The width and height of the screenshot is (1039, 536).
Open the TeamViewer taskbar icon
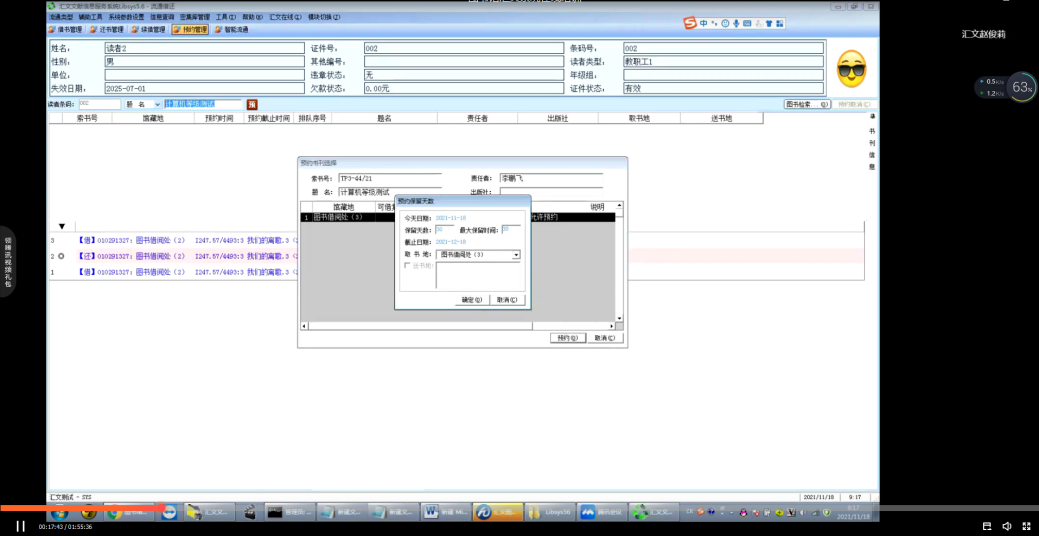tap(170, 512)
